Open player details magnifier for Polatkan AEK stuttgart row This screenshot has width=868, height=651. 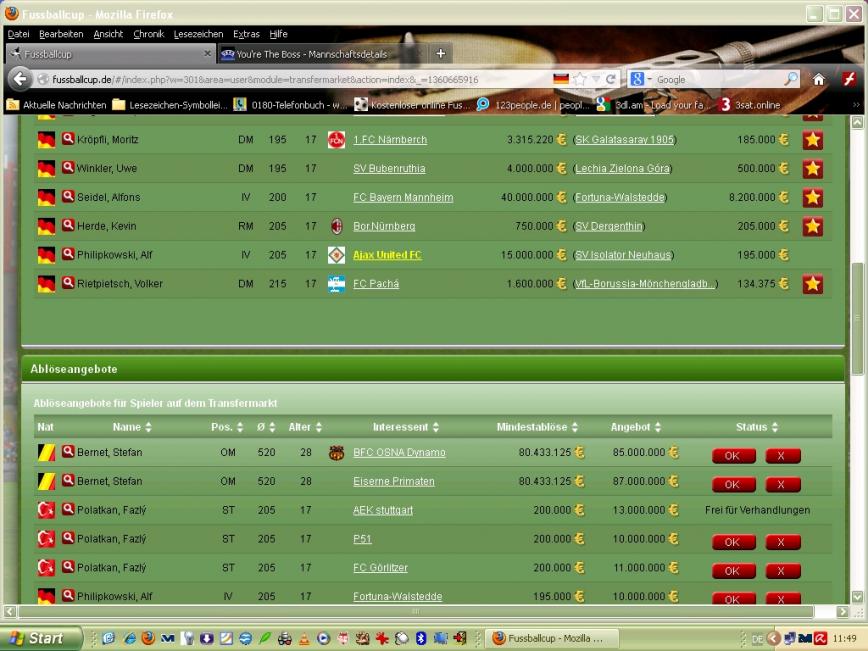point(68,510)
